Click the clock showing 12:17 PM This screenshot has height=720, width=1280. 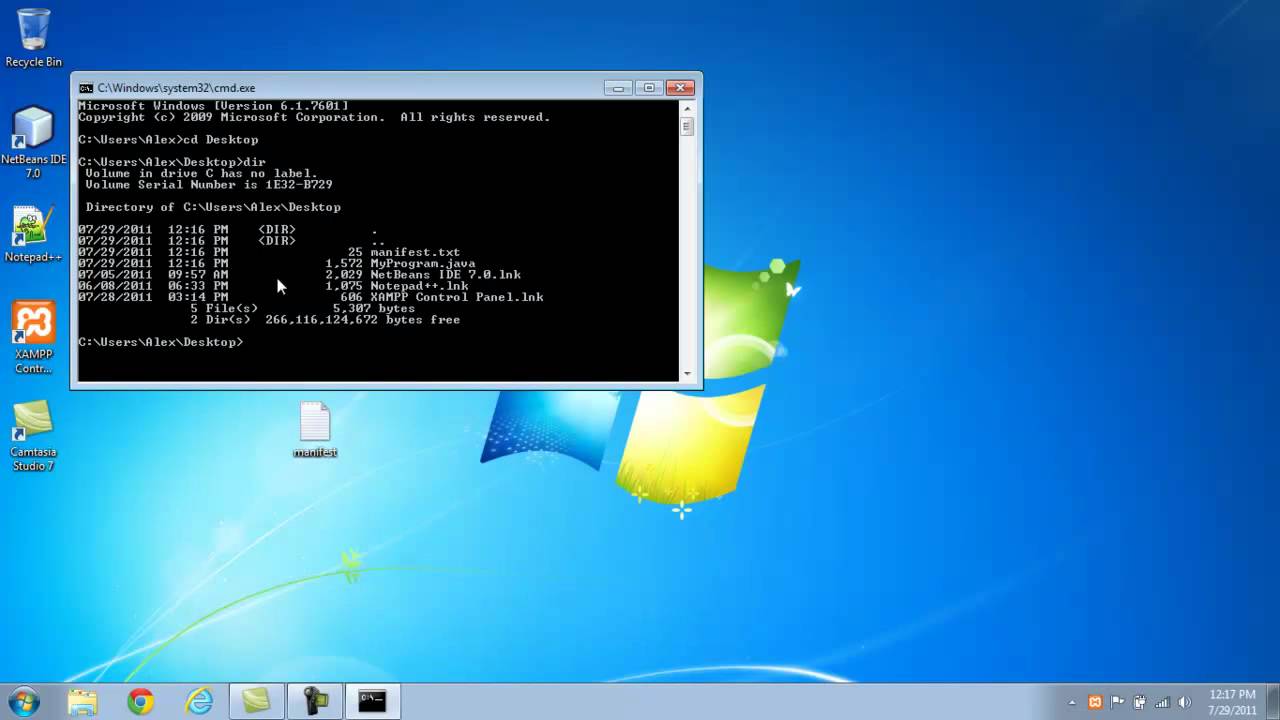click(x=1232, y=702)
